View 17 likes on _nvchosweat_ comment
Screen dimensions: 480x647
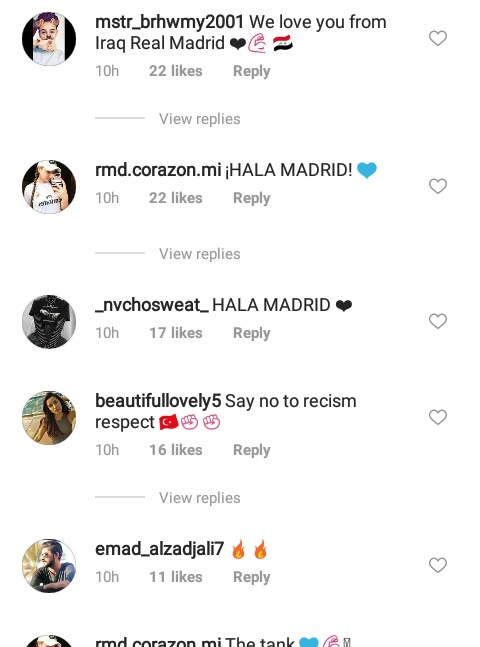tap(176, 333)
